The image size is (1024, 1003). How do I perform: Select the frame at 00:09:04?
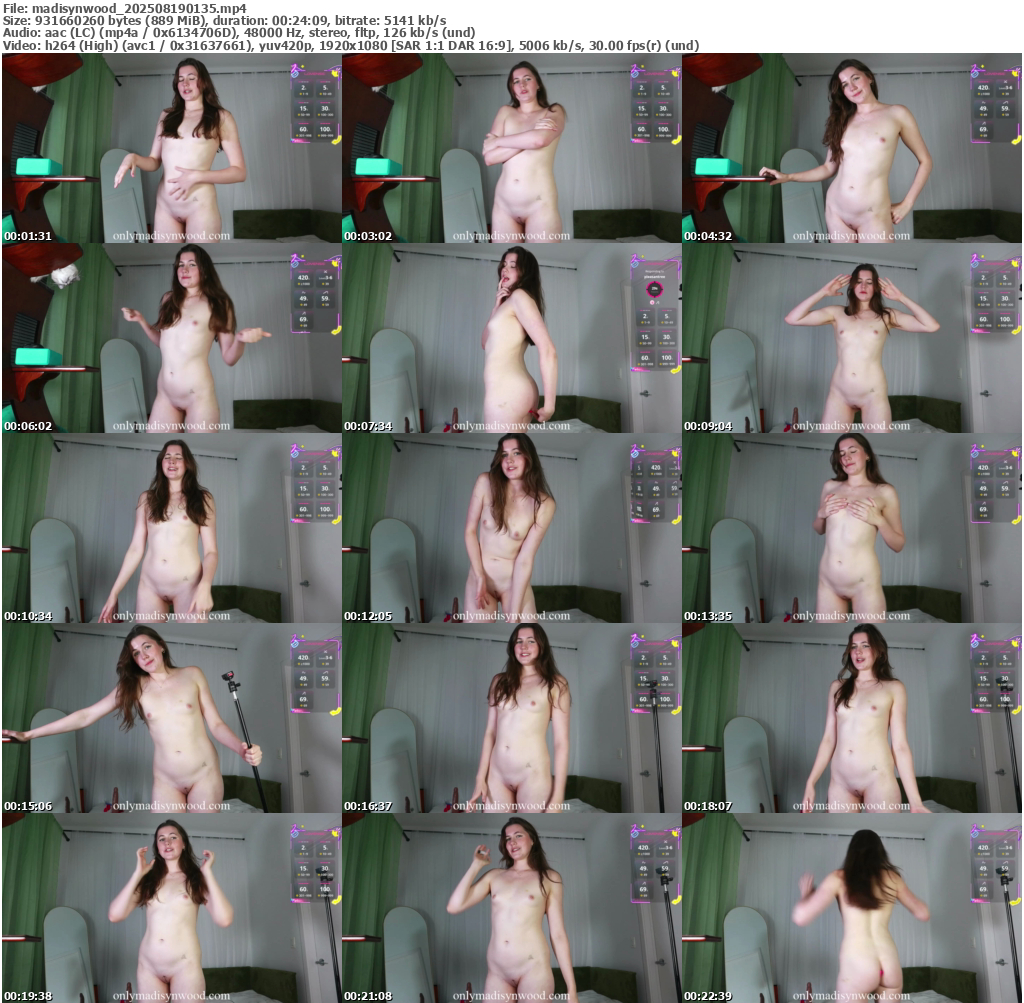[x=852, y=338]
